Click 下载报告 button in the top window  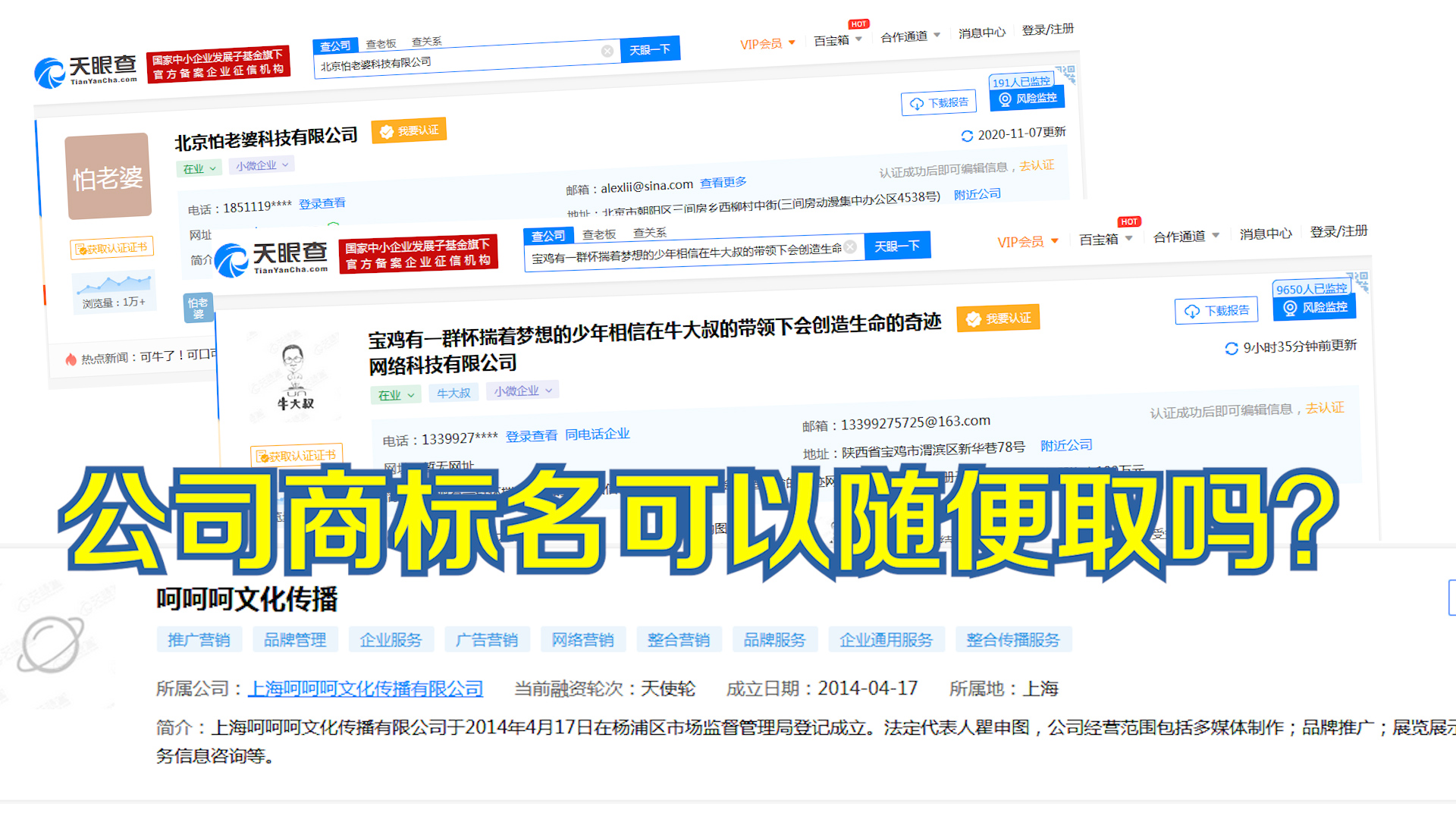pos(939,103)
